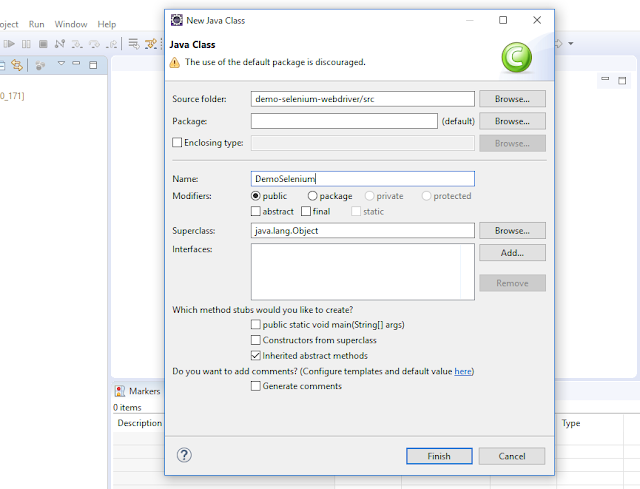Click the Link with Editor yellow arrows icon

(17, 65)
